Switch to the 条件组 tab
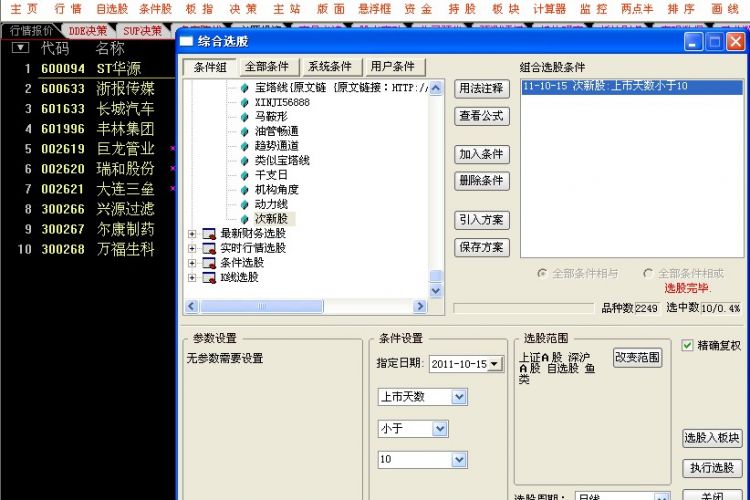 pos(210,67)
